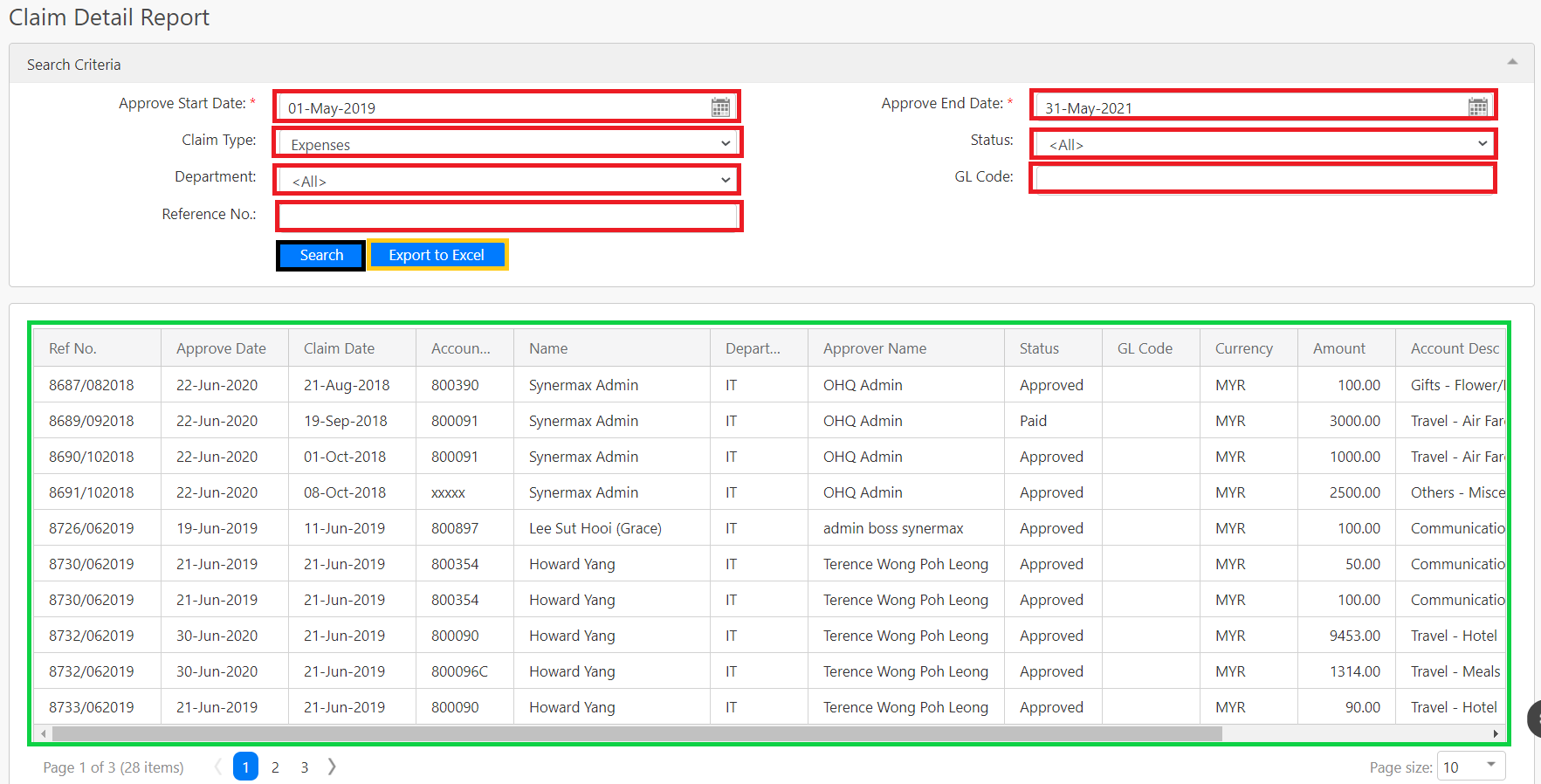This screenshot has height=784, width=1541.
Task: Click the next page arrow
Action: 332,767
